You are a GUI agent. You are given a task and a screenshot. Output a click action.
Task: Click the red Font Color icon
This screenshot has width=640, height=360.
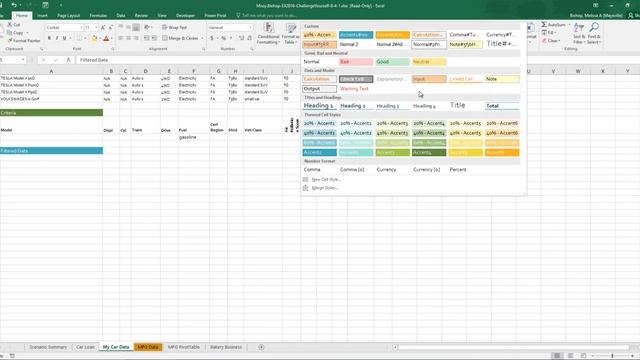tap(106, 38)
